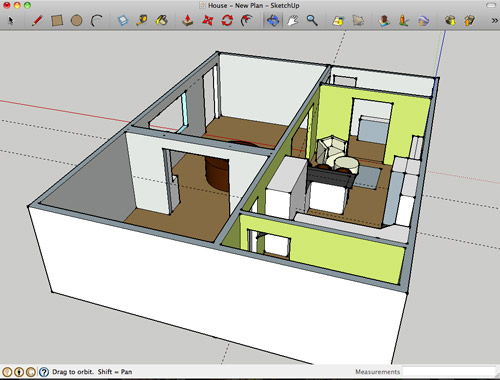Click the highlighted Orbit tool

pos(273,21)
